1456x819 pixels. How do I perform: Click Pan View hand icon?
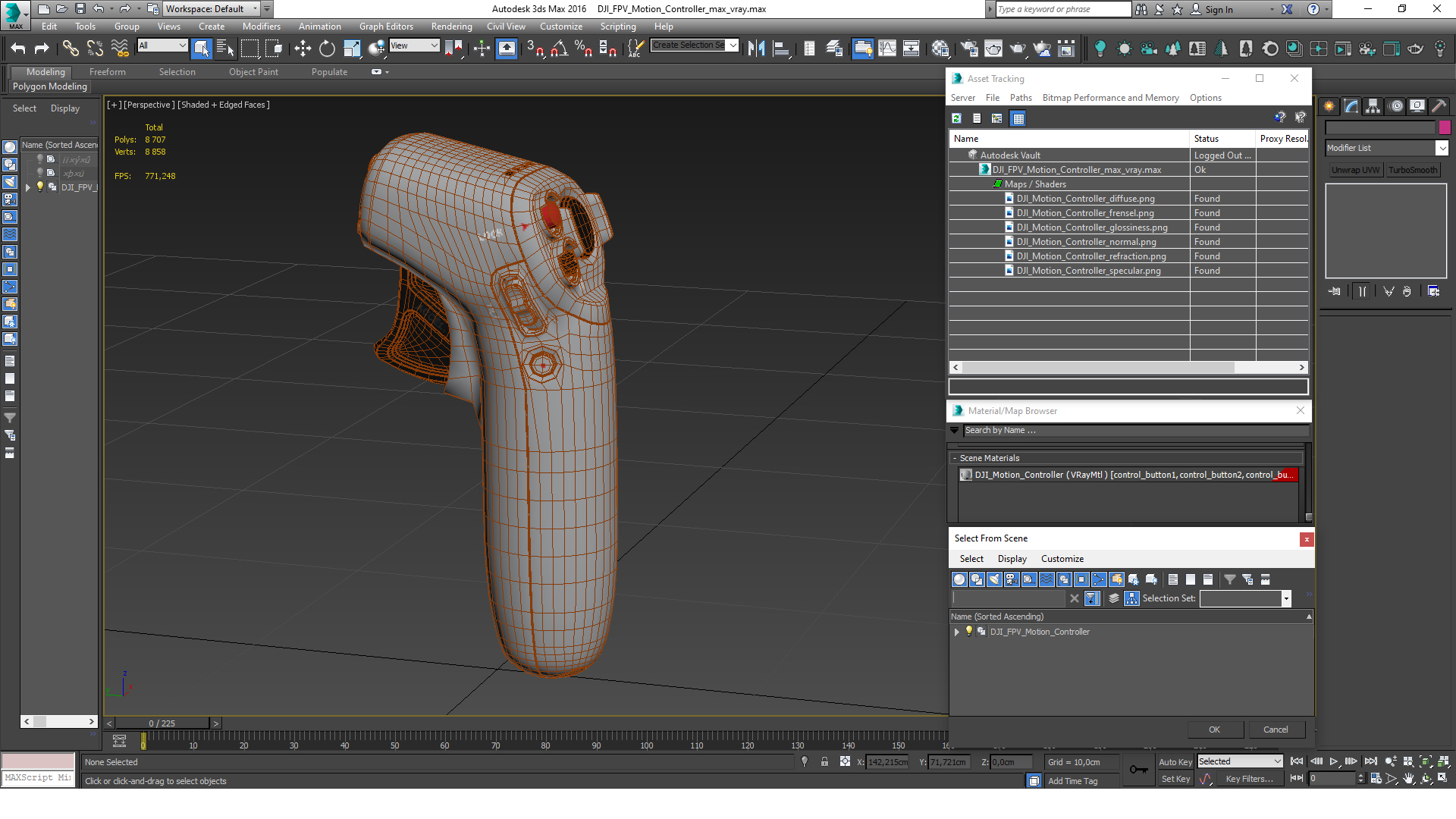1408,779
